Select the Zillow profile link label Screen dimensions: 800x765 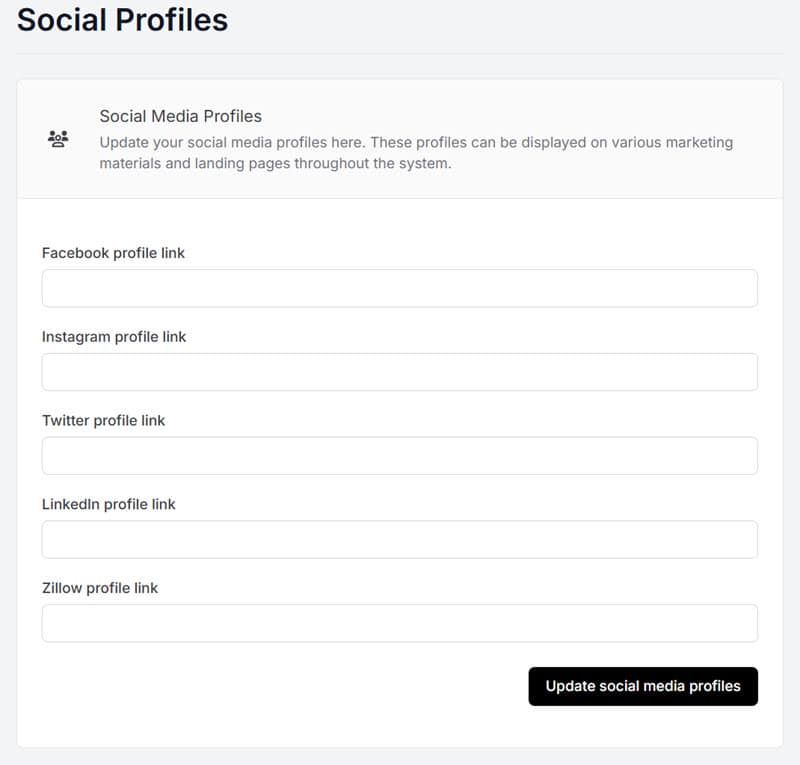coord(99,588)
